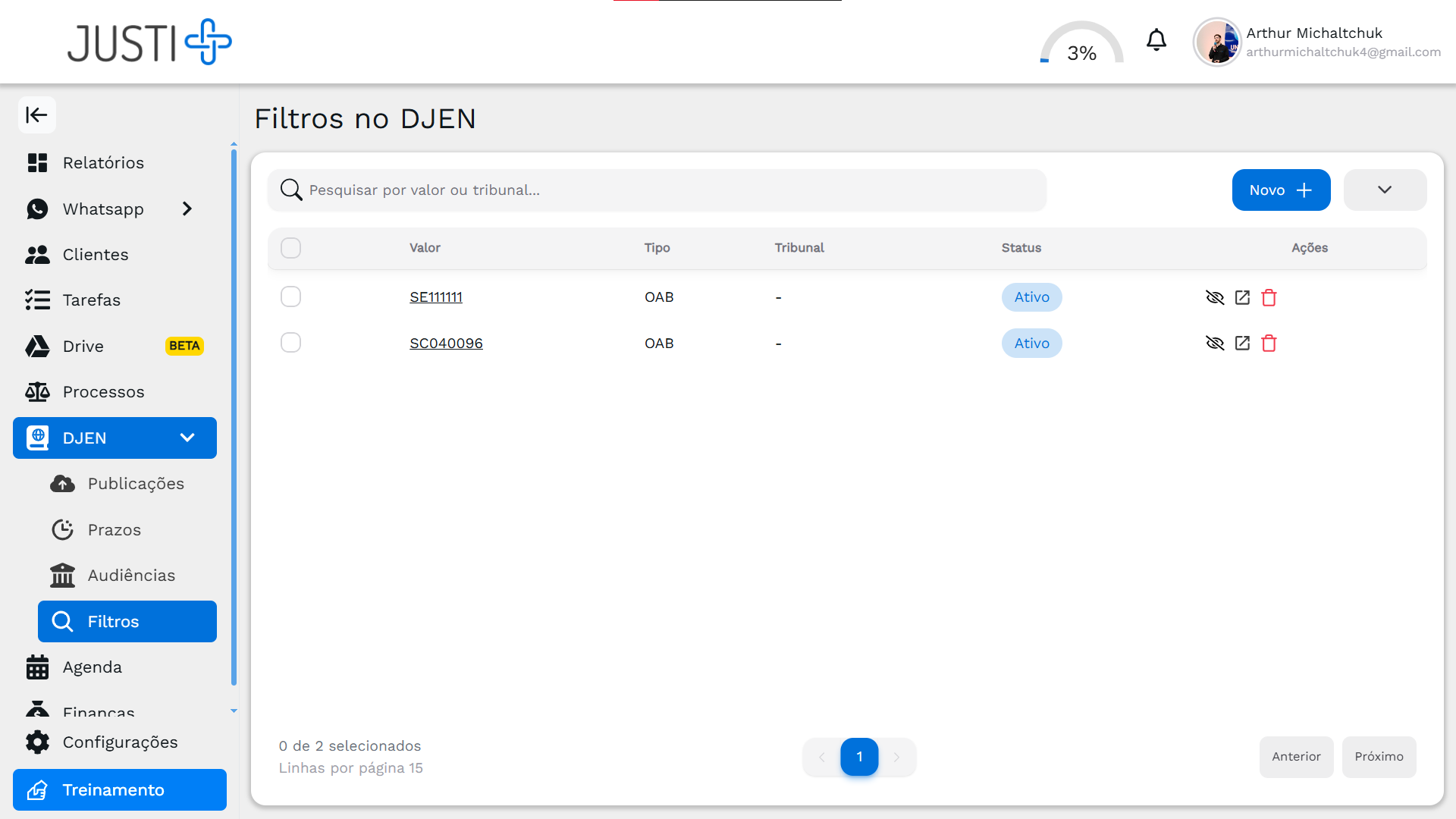This screenshot has width=1456, height=819.
Task: Check the select-all checkbox in table header
Action: coord(290,247)
